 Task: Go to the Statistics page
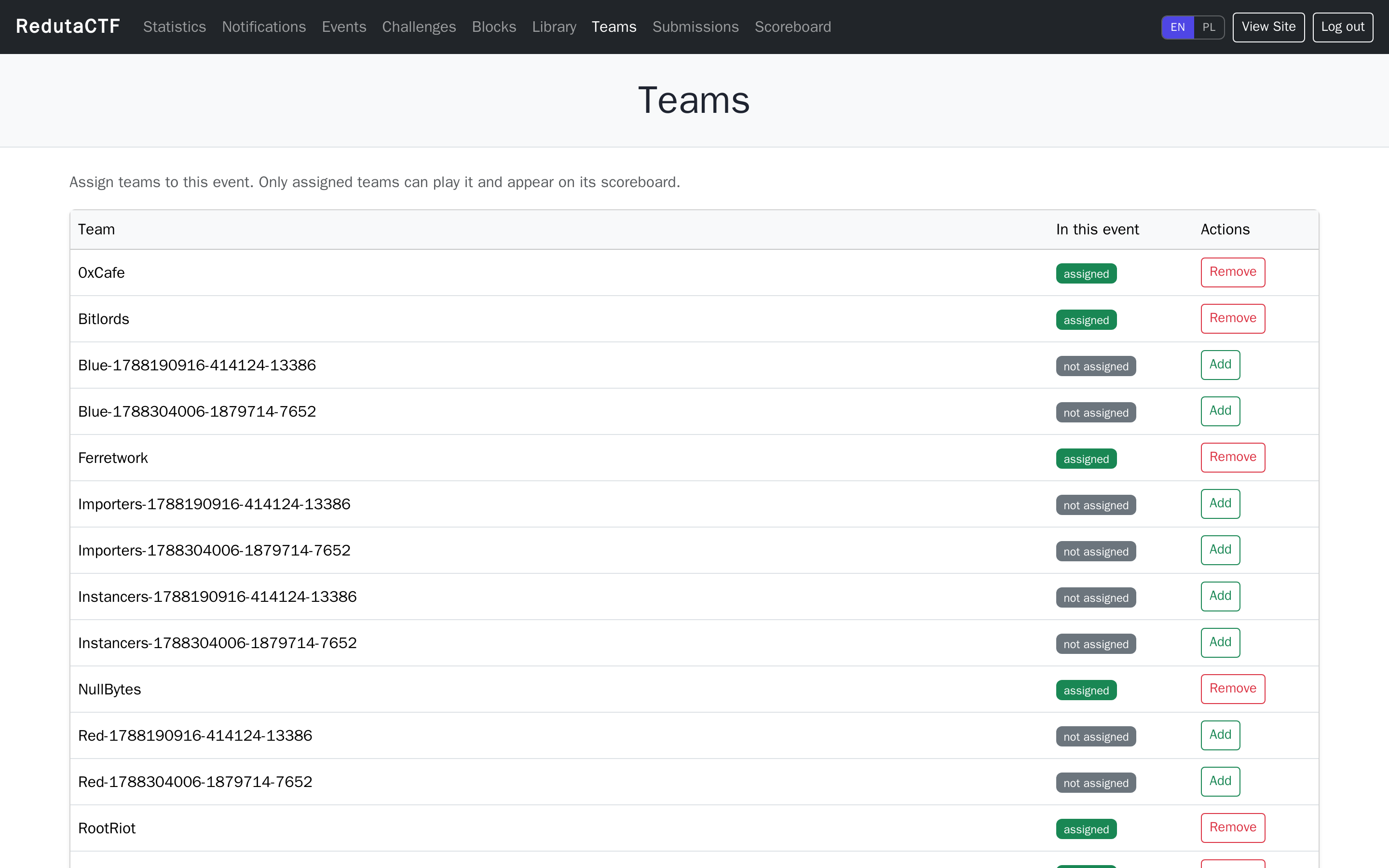pyautogui.click(x=175, y=27)
